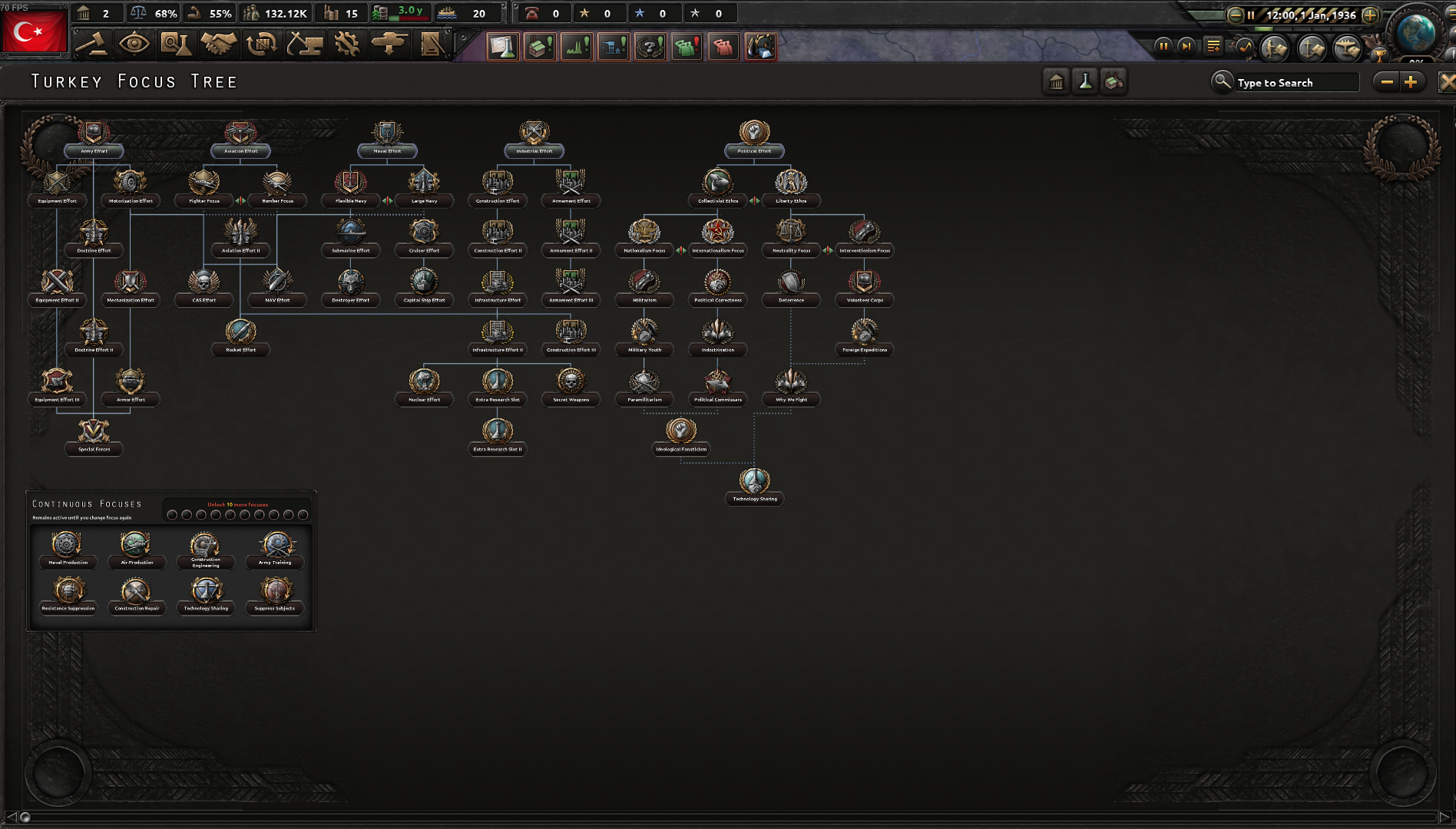Increase game speed with plus button
Image resolution: width=1456 pixels, height=829 pixels.
(x=1370, y=15)
